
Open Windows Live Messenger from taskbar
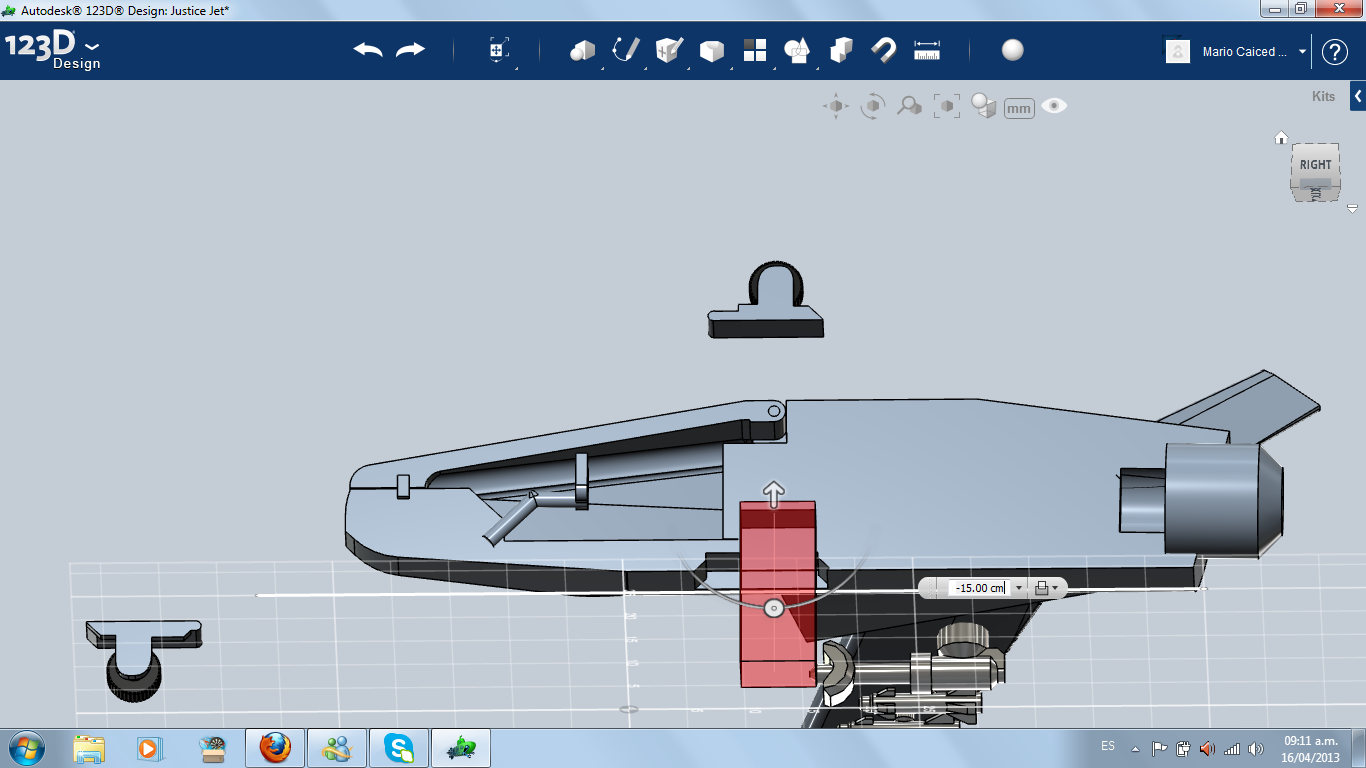pyautogui.click(x=337, y=748)
